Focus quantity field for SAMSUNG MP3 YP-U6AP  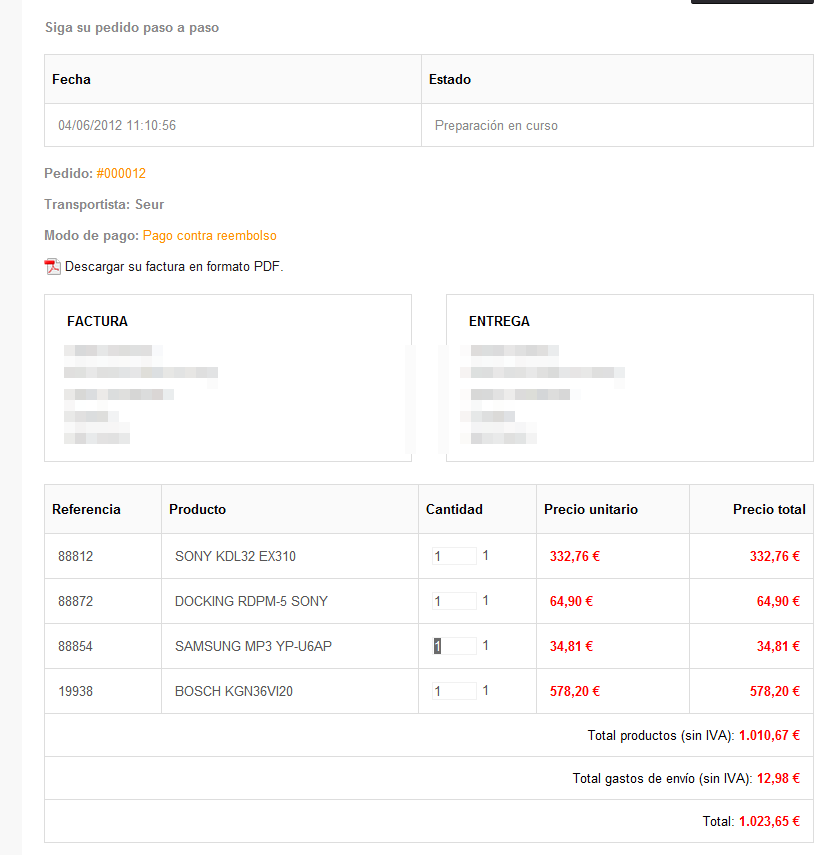[454, 646]
